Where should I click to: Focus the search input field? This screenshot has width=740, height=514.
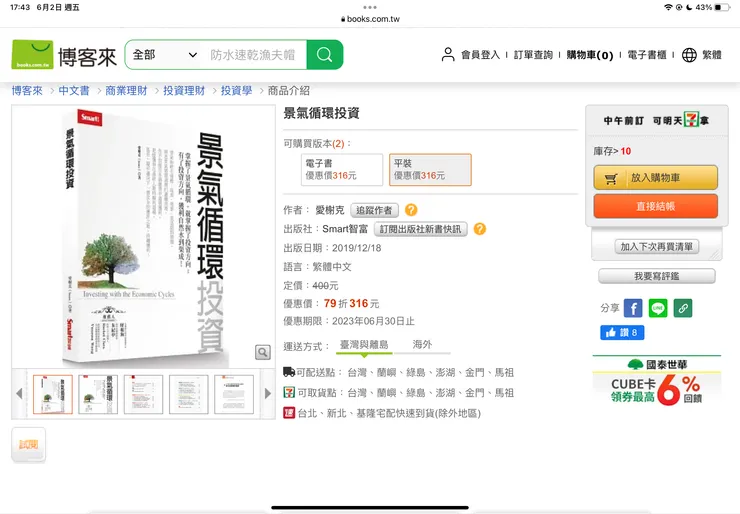pos(254,55)
